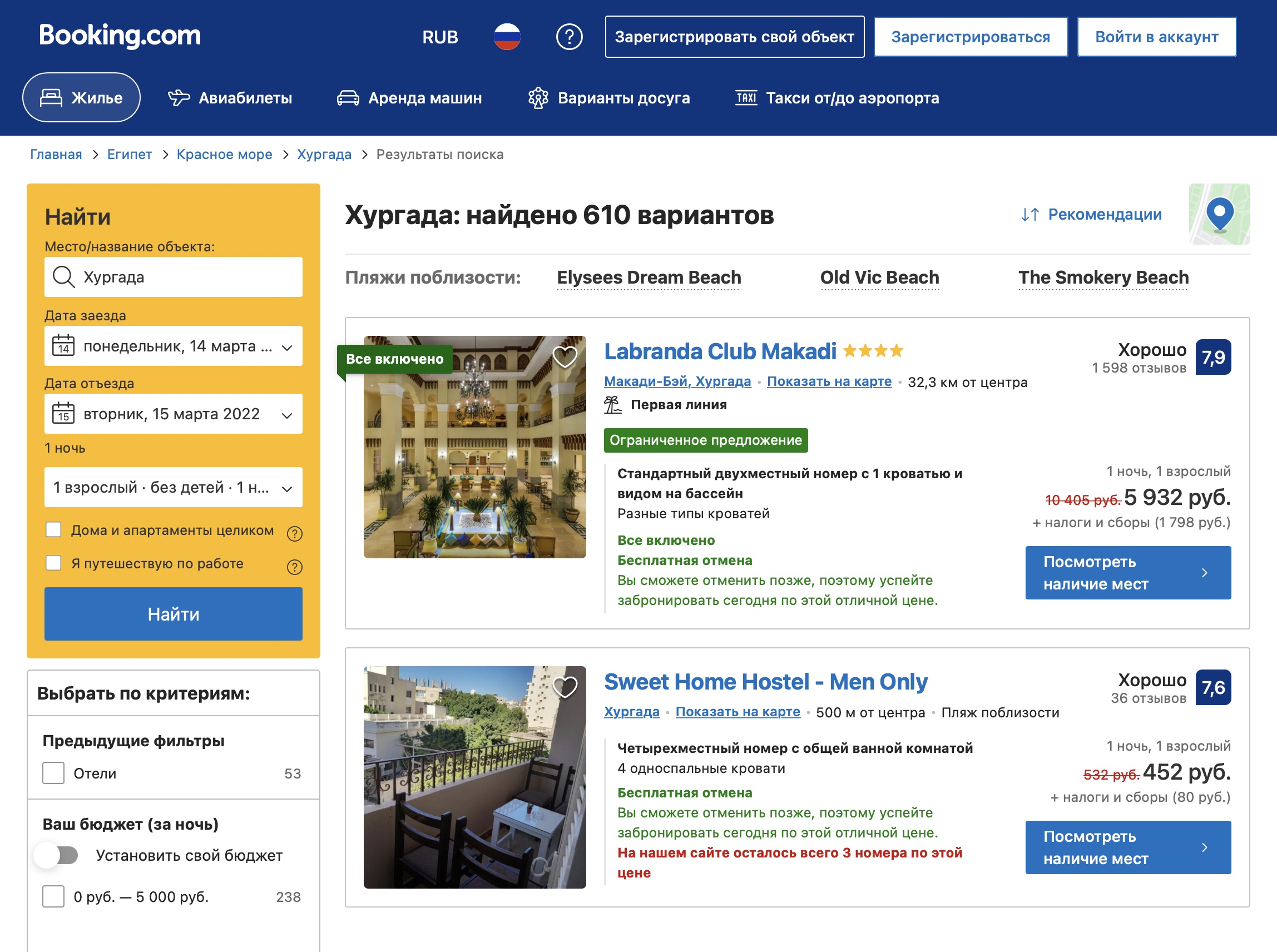Viewport: 1277px width, 952px height.
Task: Click Посмотреть наличие мест for Labranda
Action: tap(1128, 573)
